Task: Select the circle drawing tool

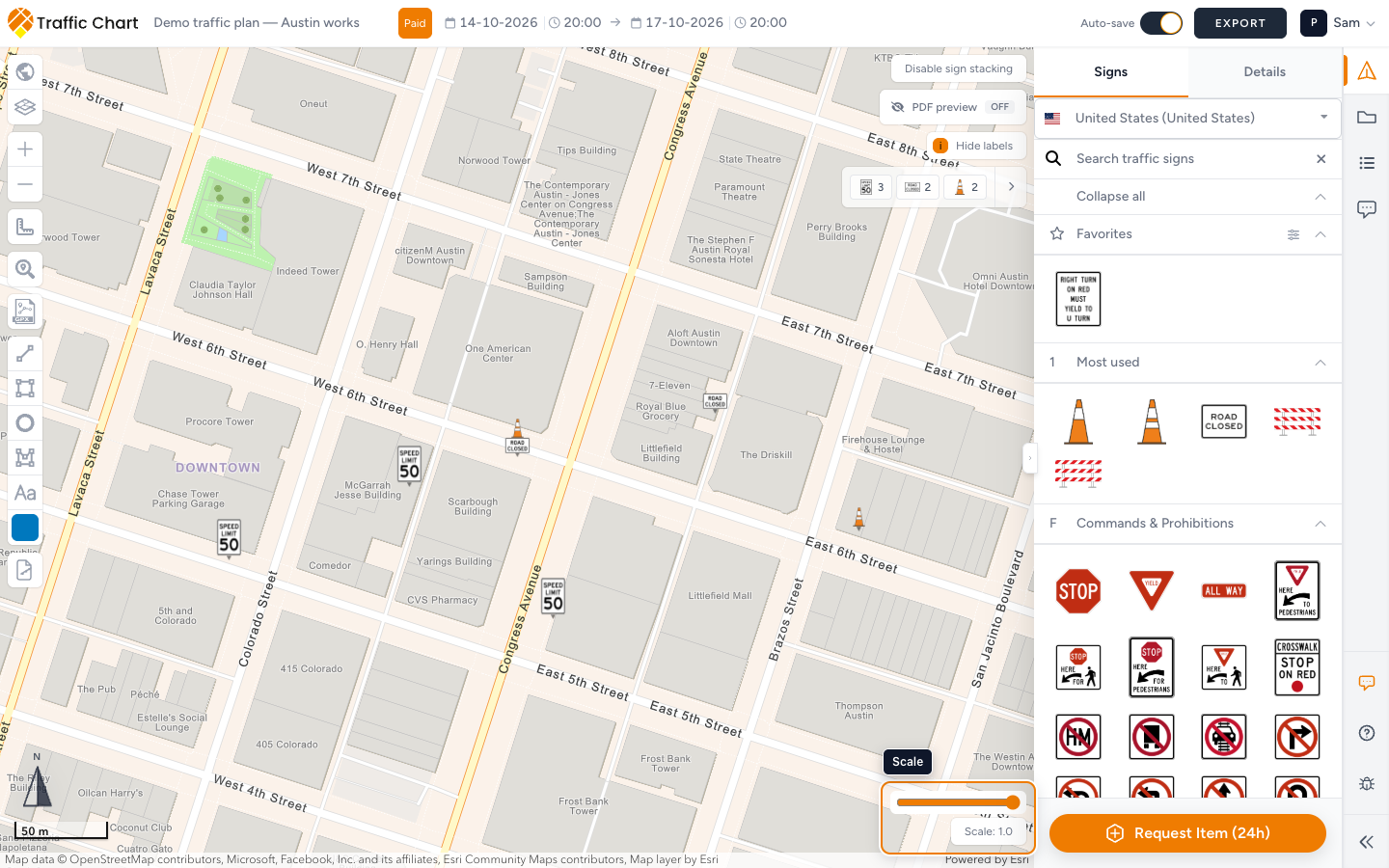Action: [25, 423]
